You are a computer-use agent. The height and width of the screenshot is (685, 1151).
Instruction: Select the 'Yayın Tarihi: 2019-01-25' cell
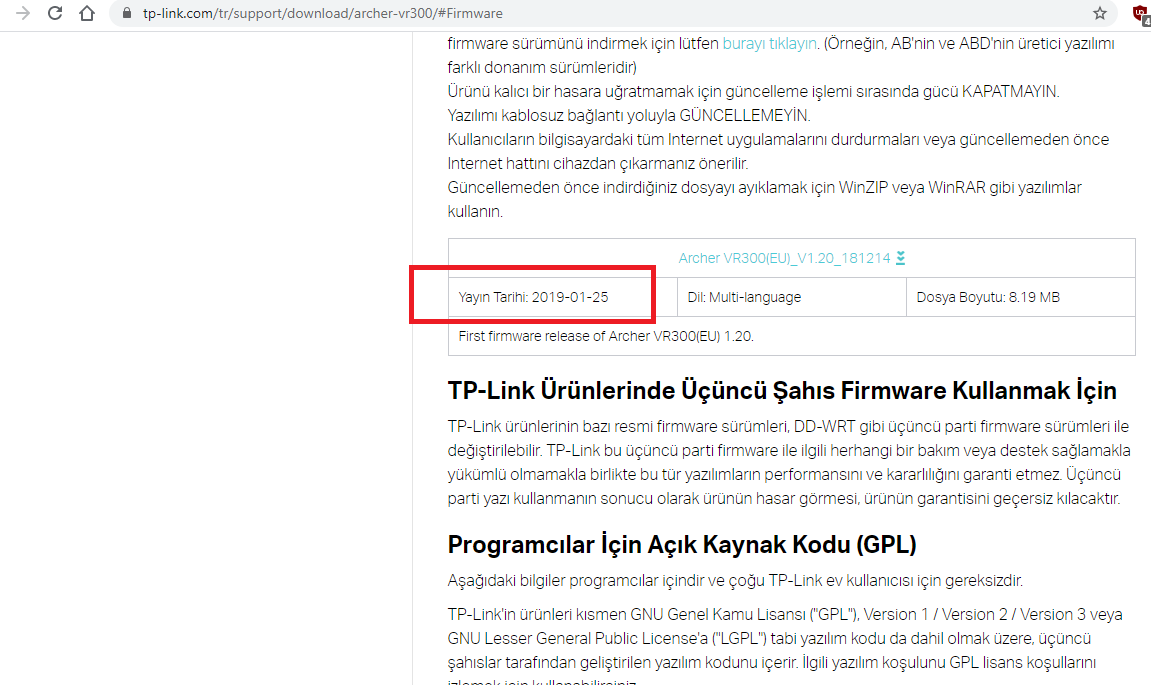562,297
